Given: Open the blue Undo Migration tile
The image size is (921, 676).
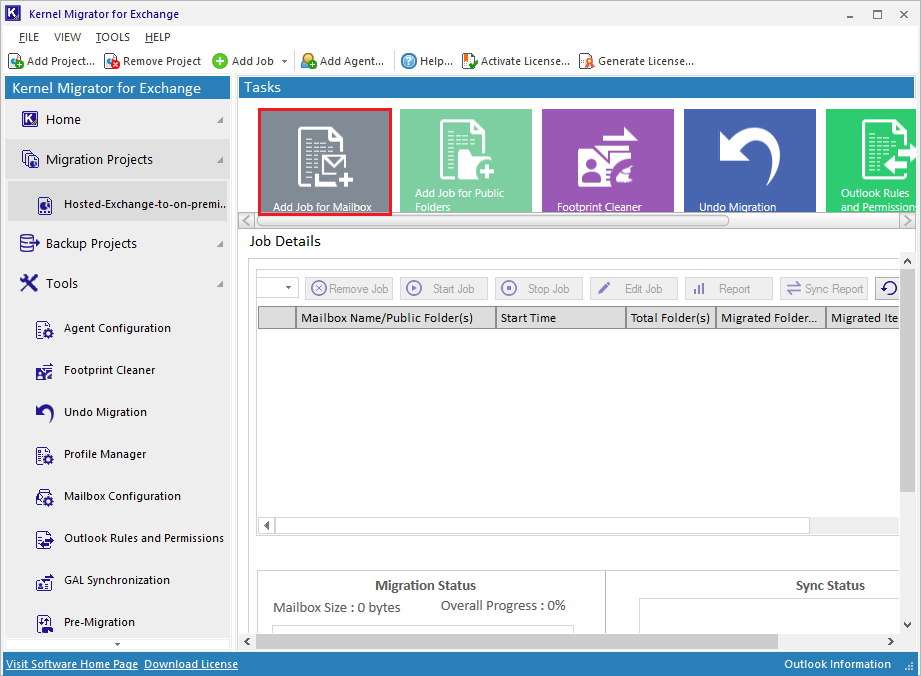Looking at the screenshot, I should point(749,161).
